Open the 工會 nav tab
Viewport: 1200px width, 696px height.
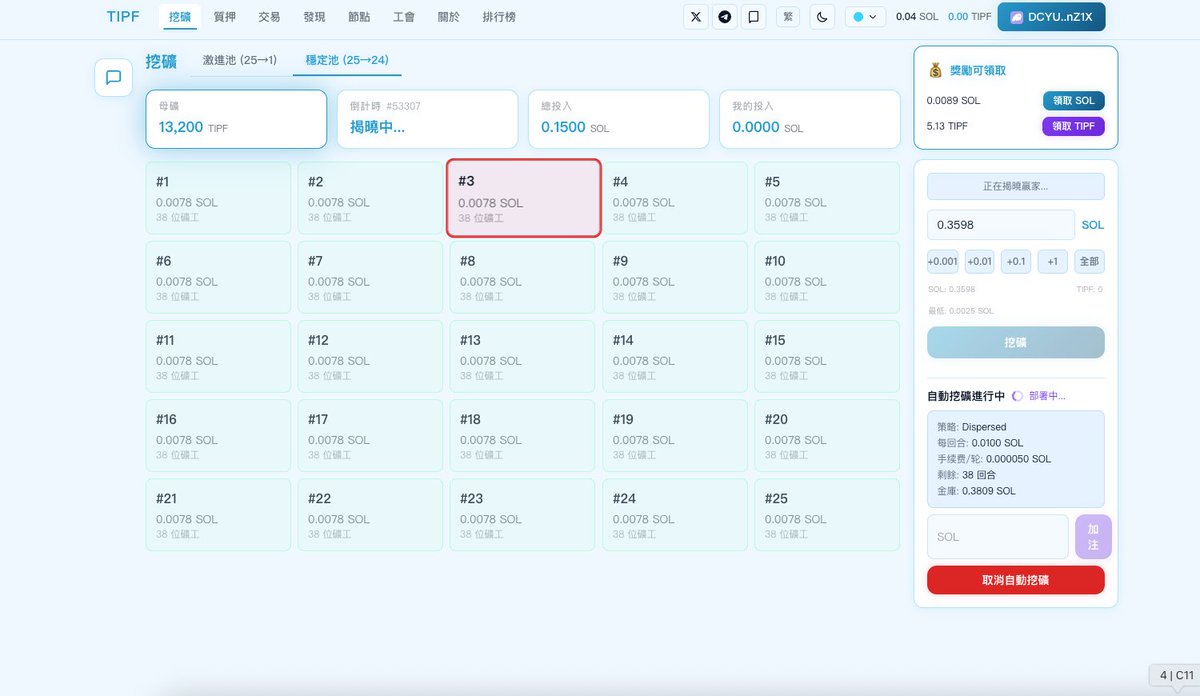click(x=404, y=17)
